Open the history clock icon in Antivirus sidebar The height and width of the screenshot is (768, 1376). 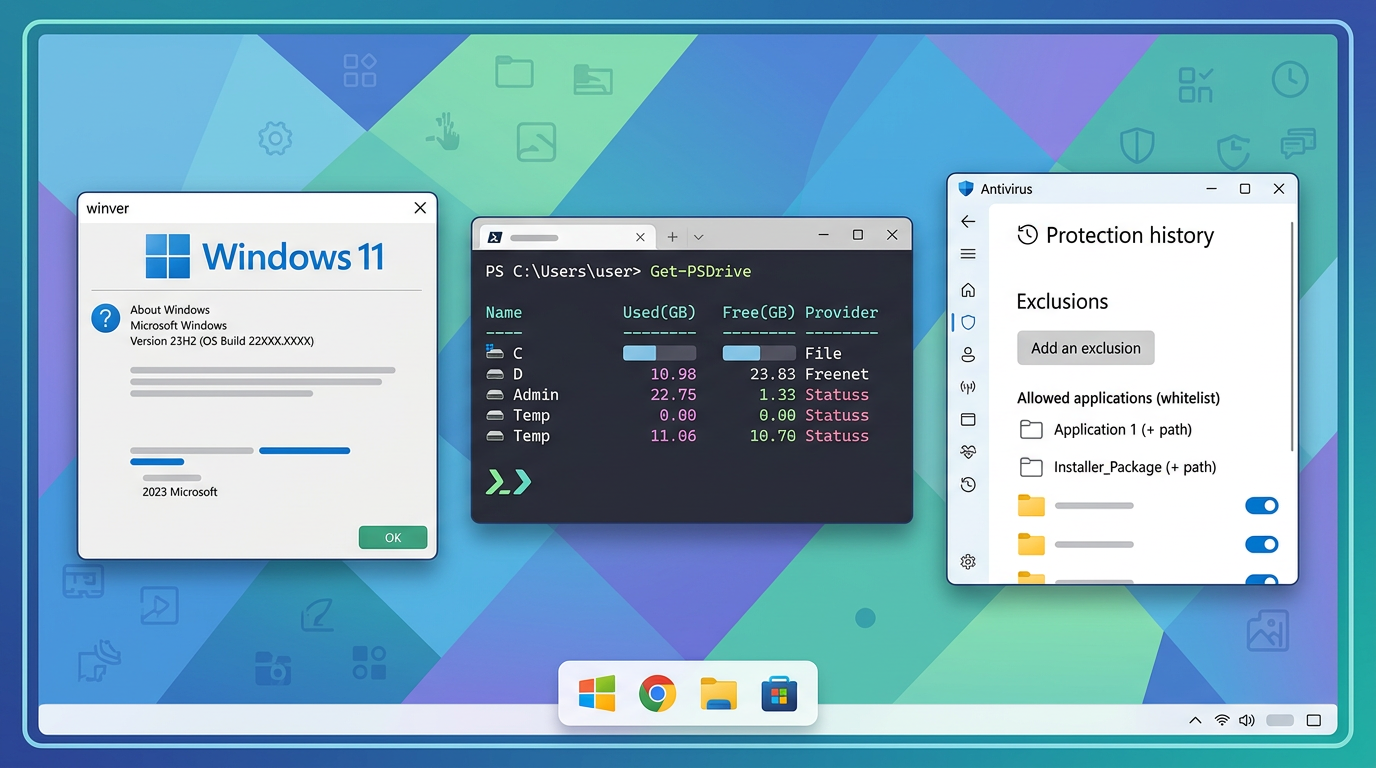968,485
